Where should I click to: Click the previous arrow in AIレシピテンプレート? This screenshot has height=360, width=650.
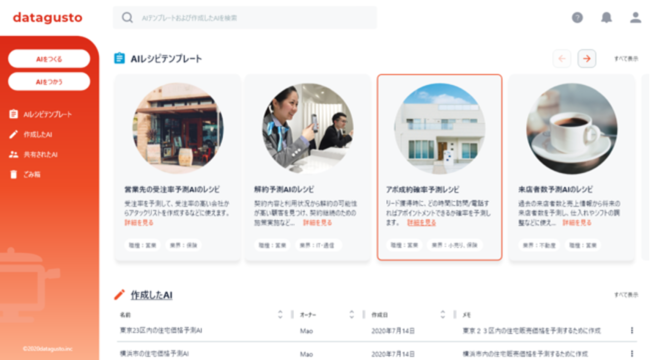(x=562, y=58)
